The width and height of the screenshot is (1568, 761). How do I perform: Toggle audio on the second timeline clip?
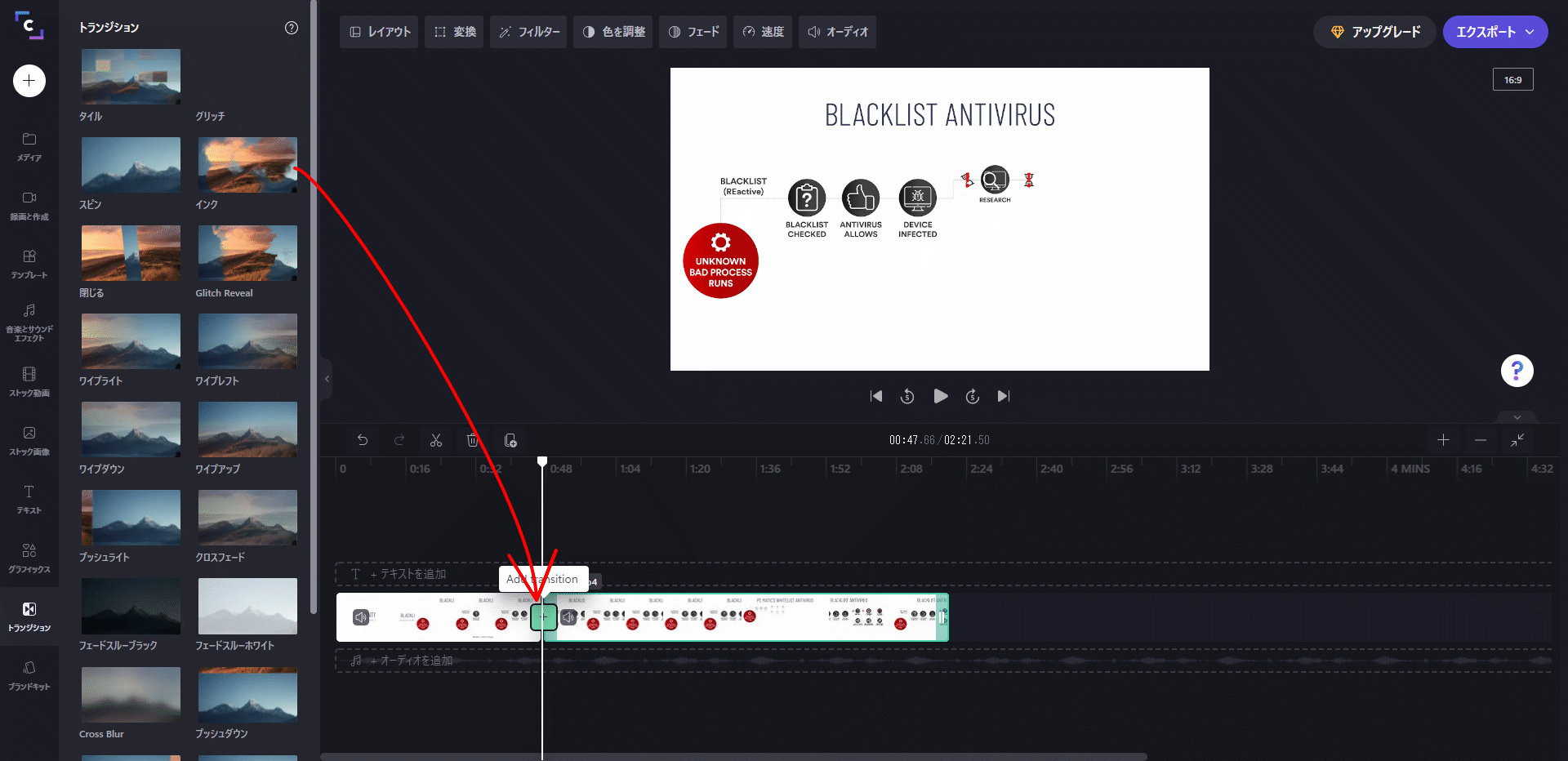click(569, 617)
